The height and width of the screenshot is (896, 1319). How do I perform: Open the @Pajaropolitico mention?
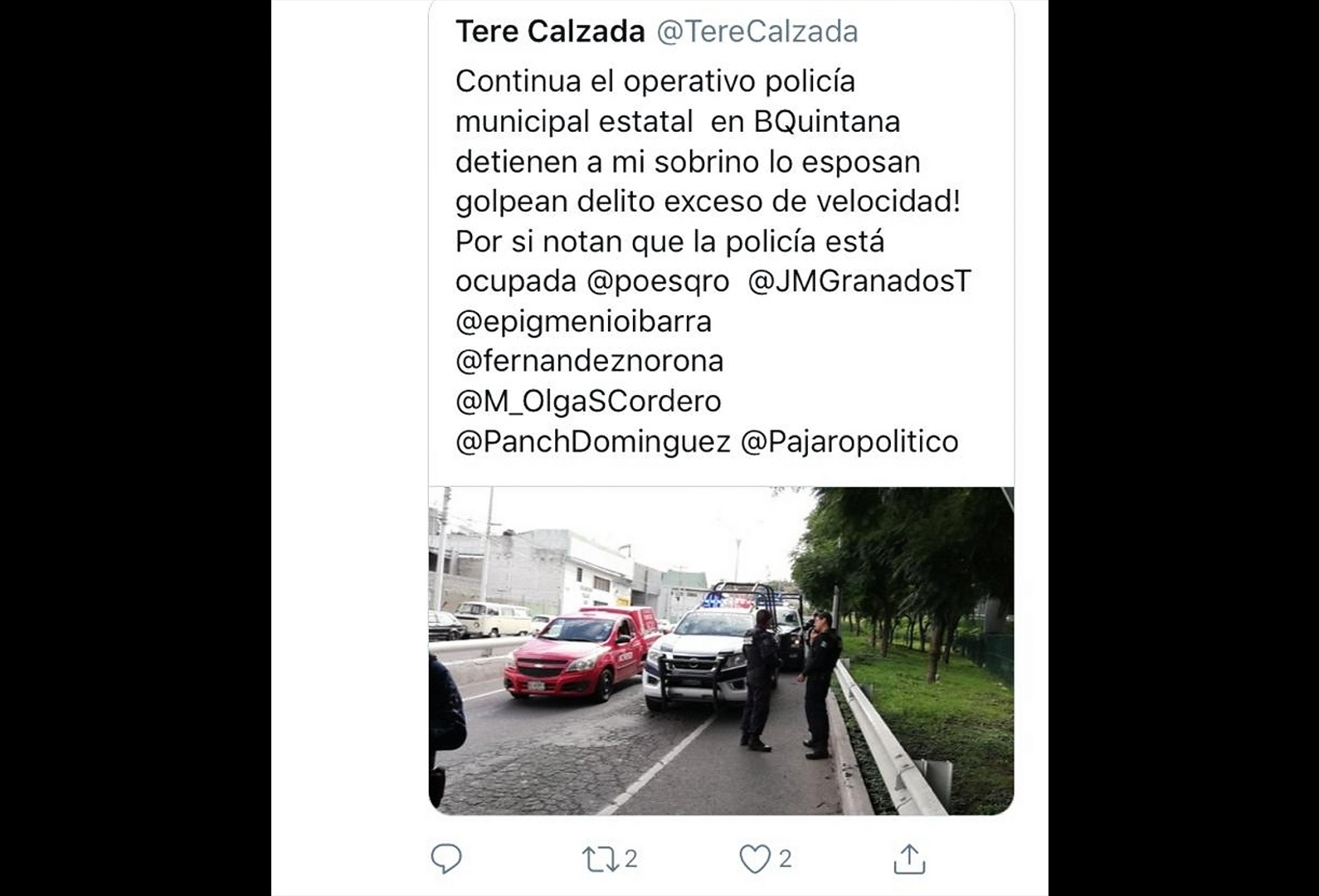(849, 441)
